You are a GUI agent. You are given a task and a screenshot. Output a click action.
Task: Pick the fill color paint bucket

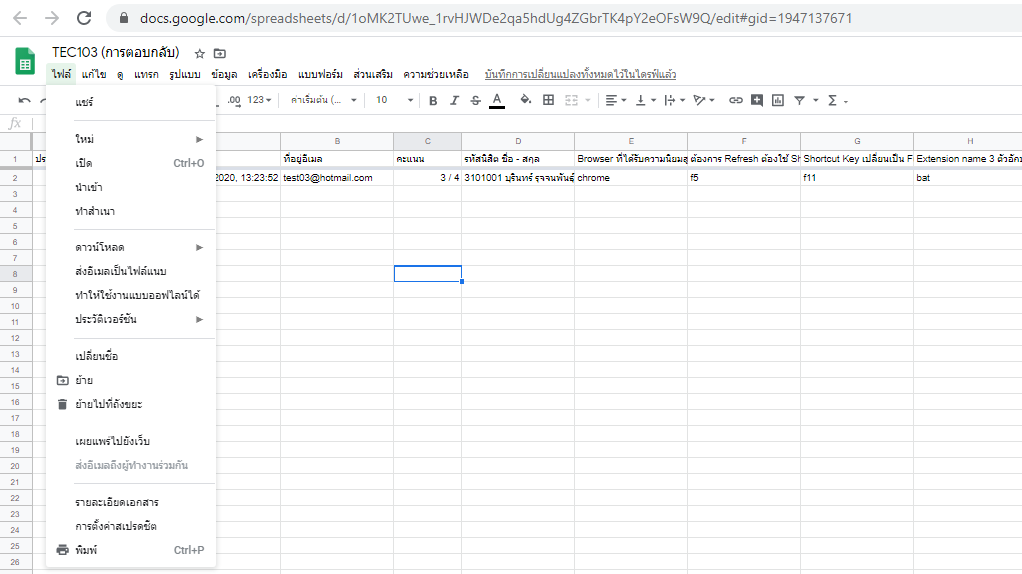[x=525, y=100]
